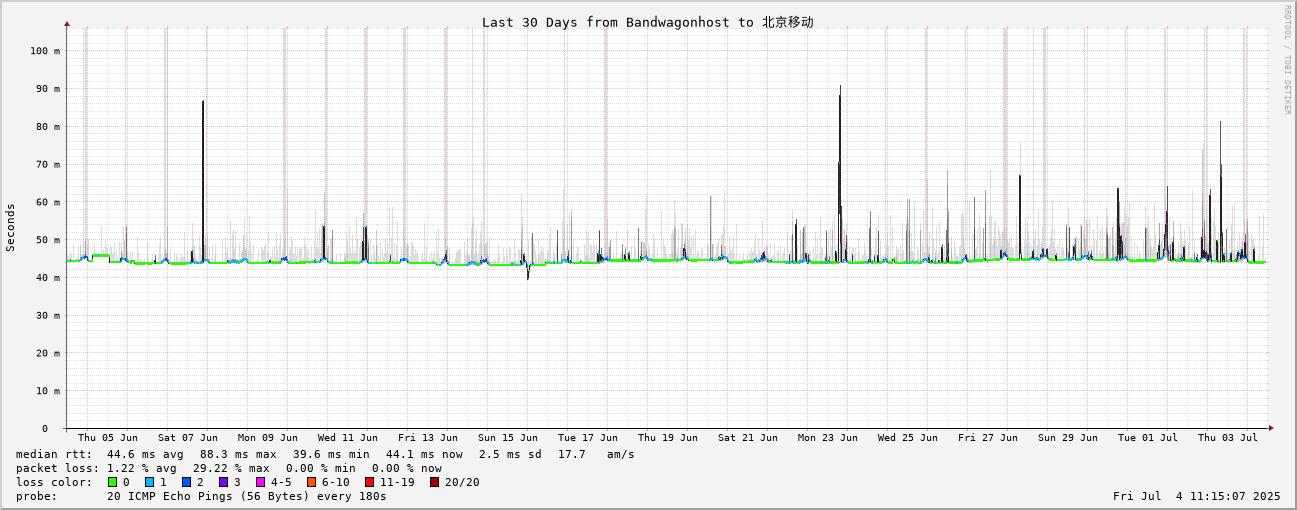Viewport: 1297px width, 510px height.
Task: Click the '50 m' y-axis value
Action: click(46, 240)
